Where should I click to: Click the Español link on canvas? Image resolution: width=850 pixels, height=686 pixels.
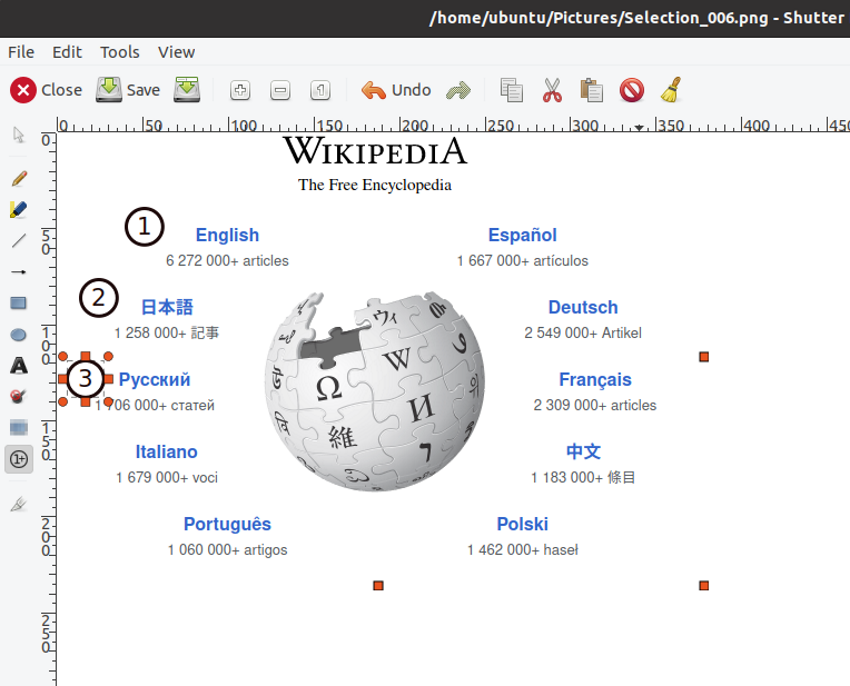tap(522, 235)
